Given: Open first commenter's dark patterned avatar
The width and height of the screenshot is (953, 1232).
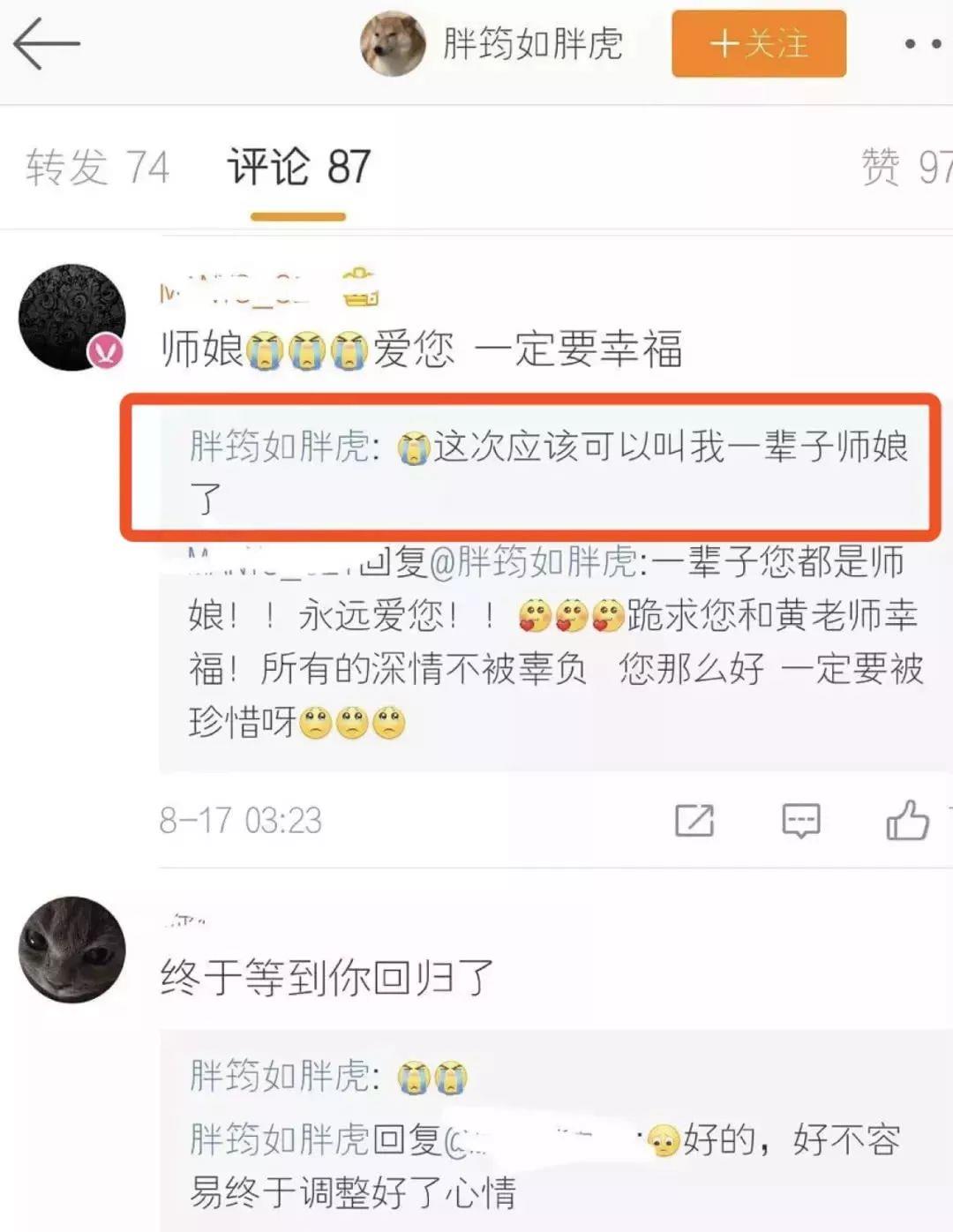Looking at the screenshot, I should coord(72,317).
